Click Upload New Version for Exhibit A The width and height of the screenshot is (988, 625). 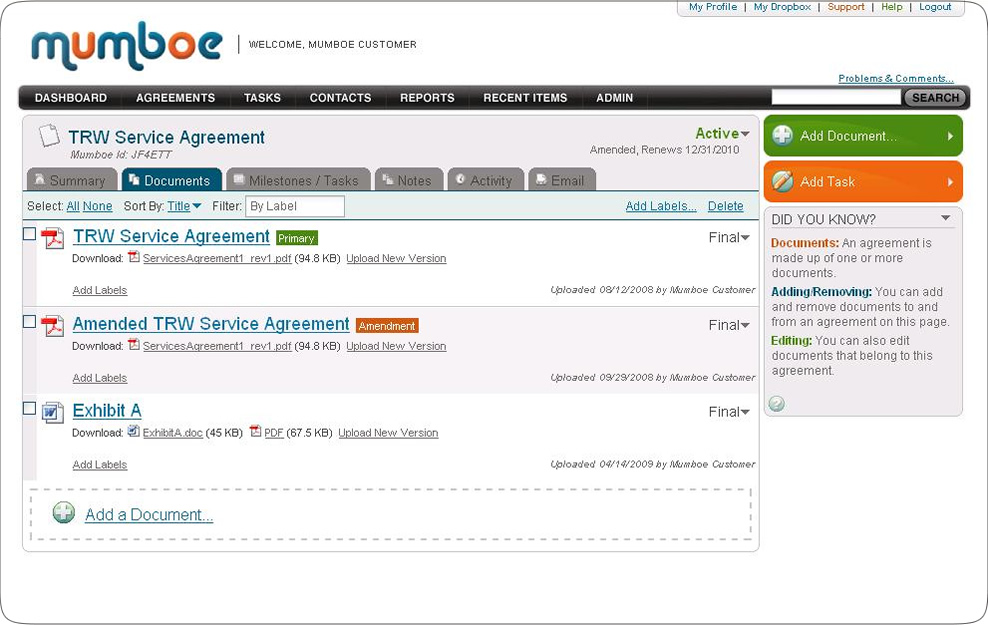pyautogui.click(x=388, y=433)
